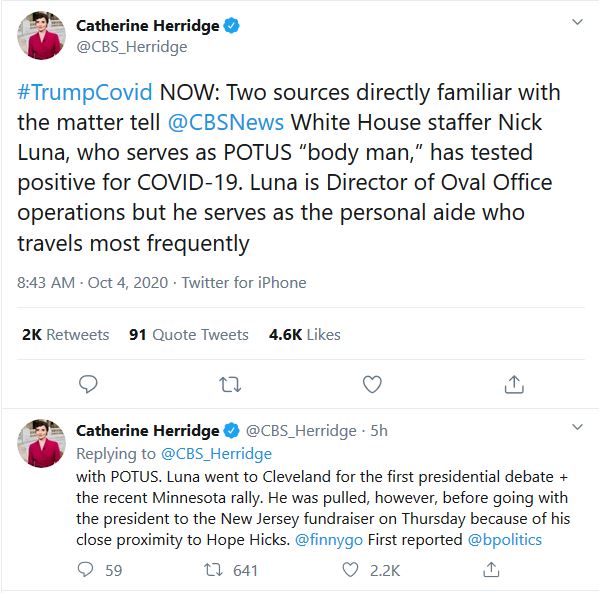Like the main tweet with heart icon
Screen dimensions: 599x593
click(x=372, y=384)
